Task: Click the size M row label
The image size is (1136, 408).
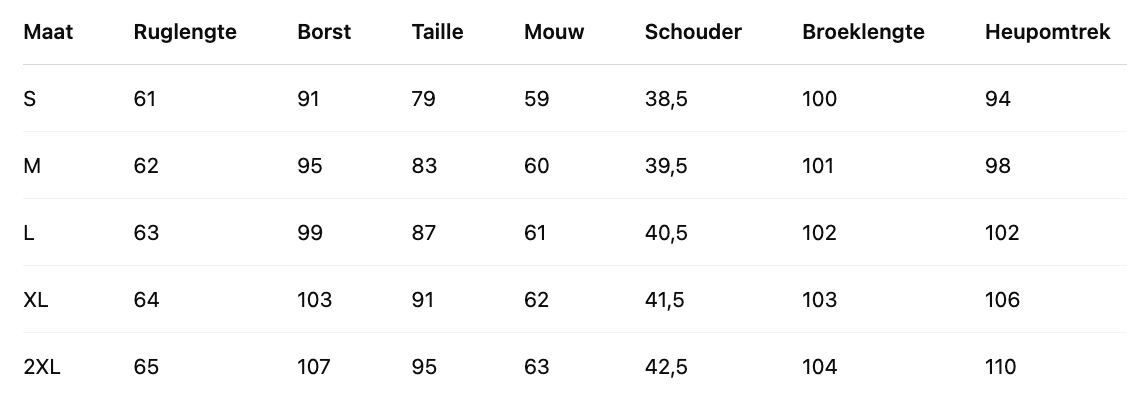Action: [x=32, y=166]
